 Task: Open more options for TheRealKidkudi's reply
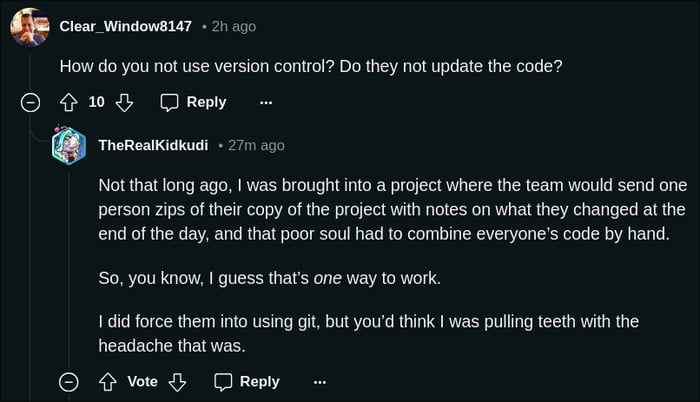320,381
